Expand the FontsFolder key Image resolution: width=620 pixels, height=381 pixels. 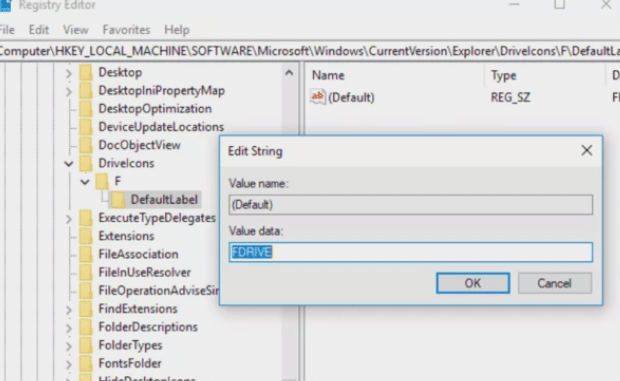point(69,364)
